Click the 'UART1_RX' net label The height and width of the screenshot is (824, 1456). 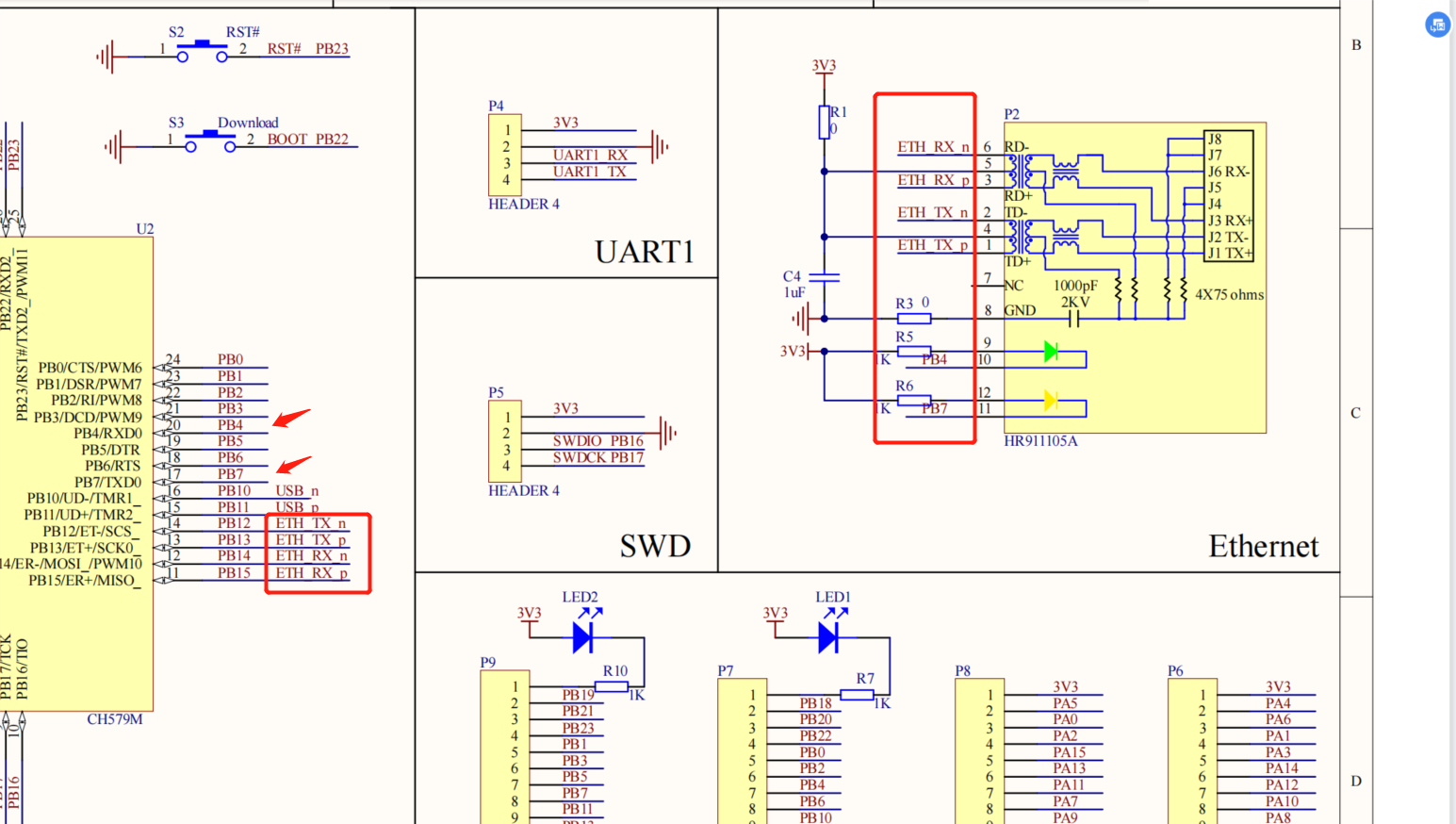(x=590, y=155)
